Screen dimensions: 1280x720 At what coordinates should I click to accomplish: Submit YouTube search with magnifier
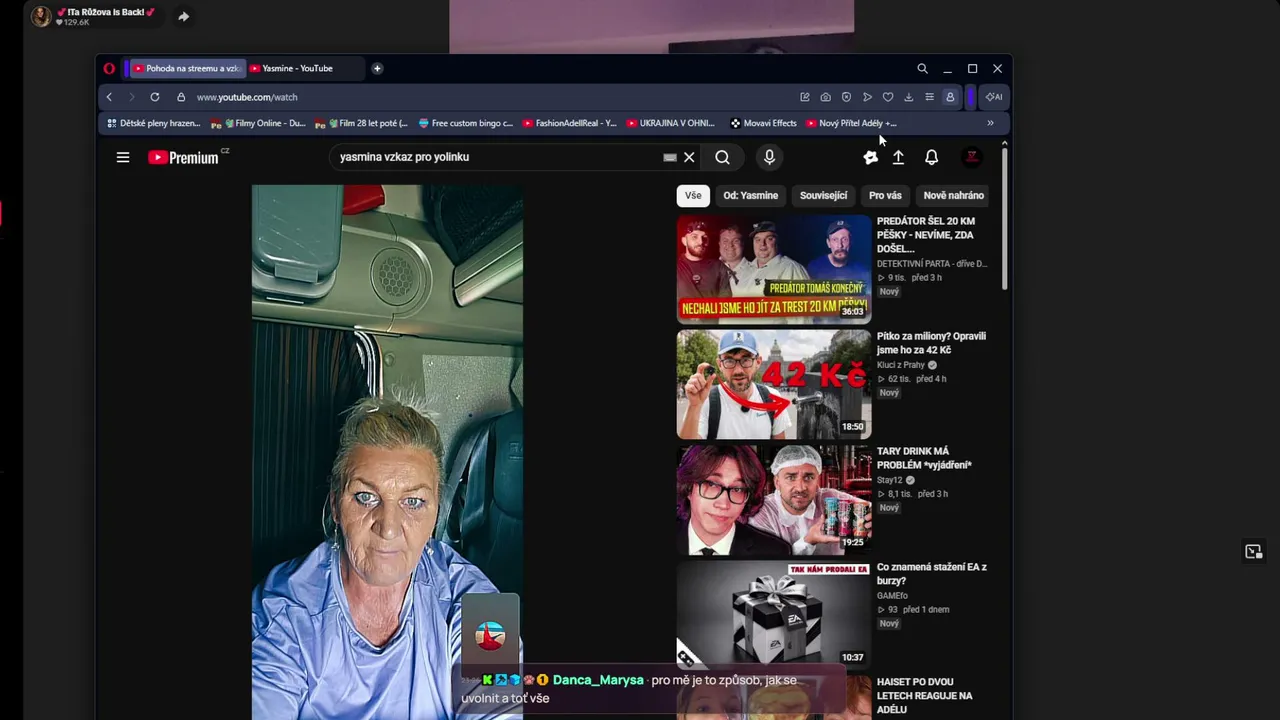722,157
